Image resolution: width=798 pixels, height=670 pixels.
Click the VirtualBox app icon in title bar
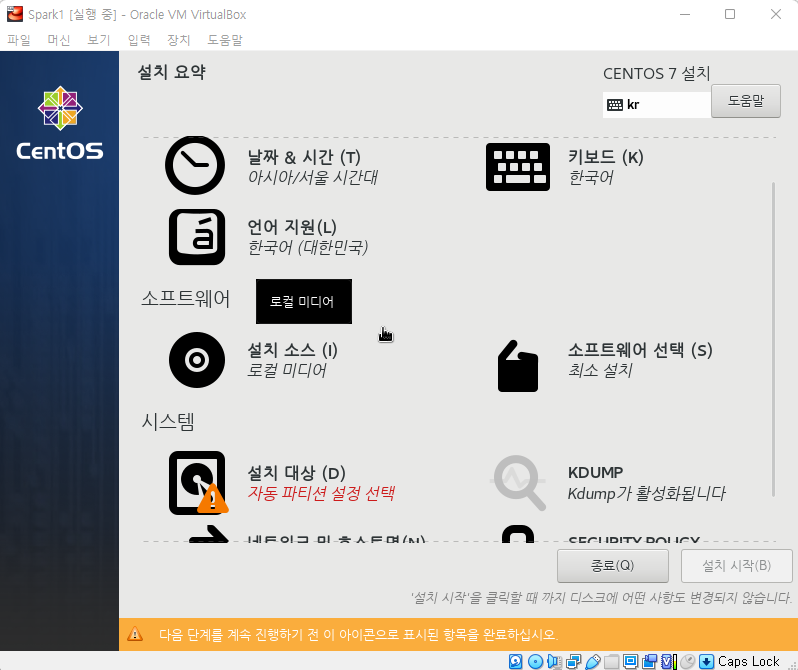[x=15, y=14]
